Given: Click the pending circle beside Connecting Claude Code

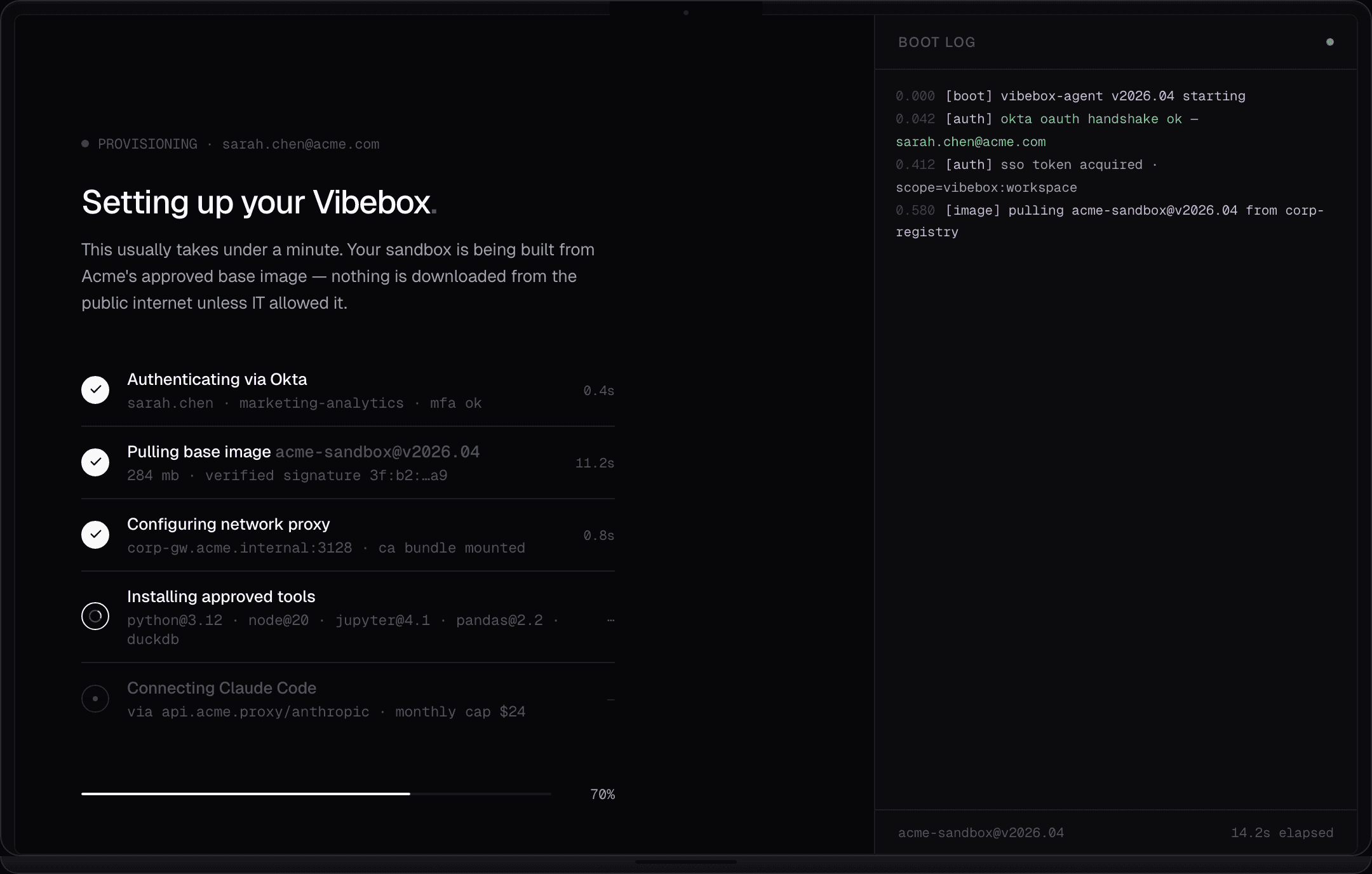Looking at the screenshot, I should pos(95,699).
